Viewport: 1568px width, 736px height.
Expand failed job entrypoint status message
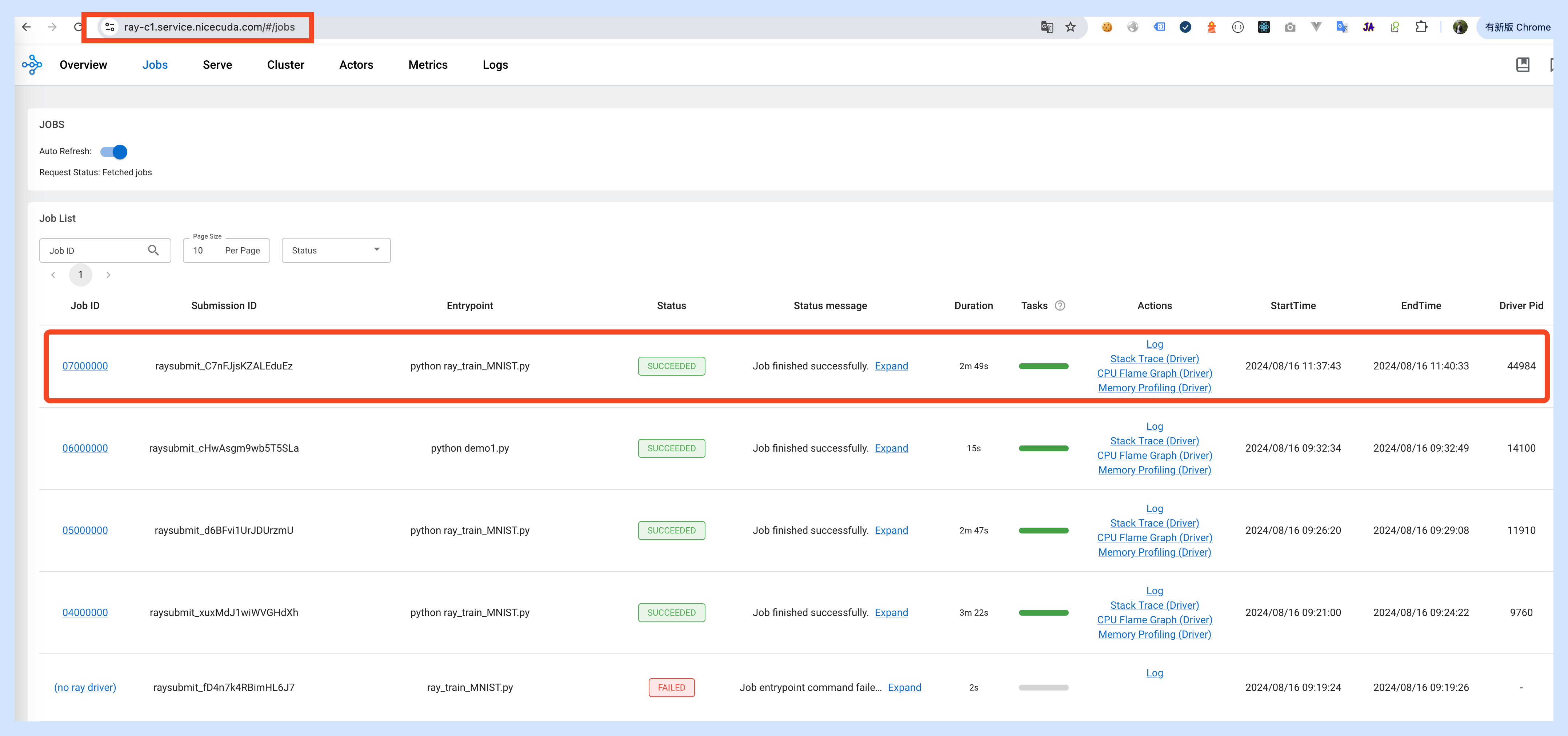coord(904,687)
